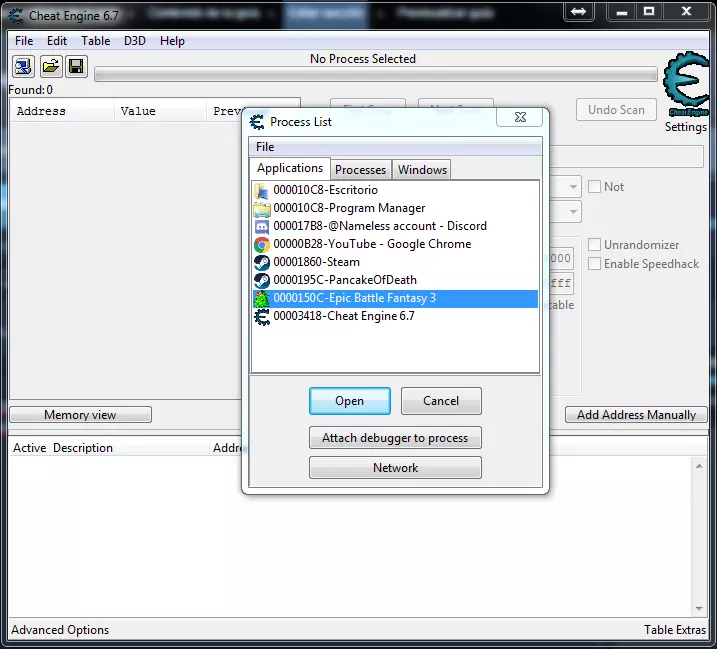
Task: Switch to the Windows tab
Action: coord(422,170)
